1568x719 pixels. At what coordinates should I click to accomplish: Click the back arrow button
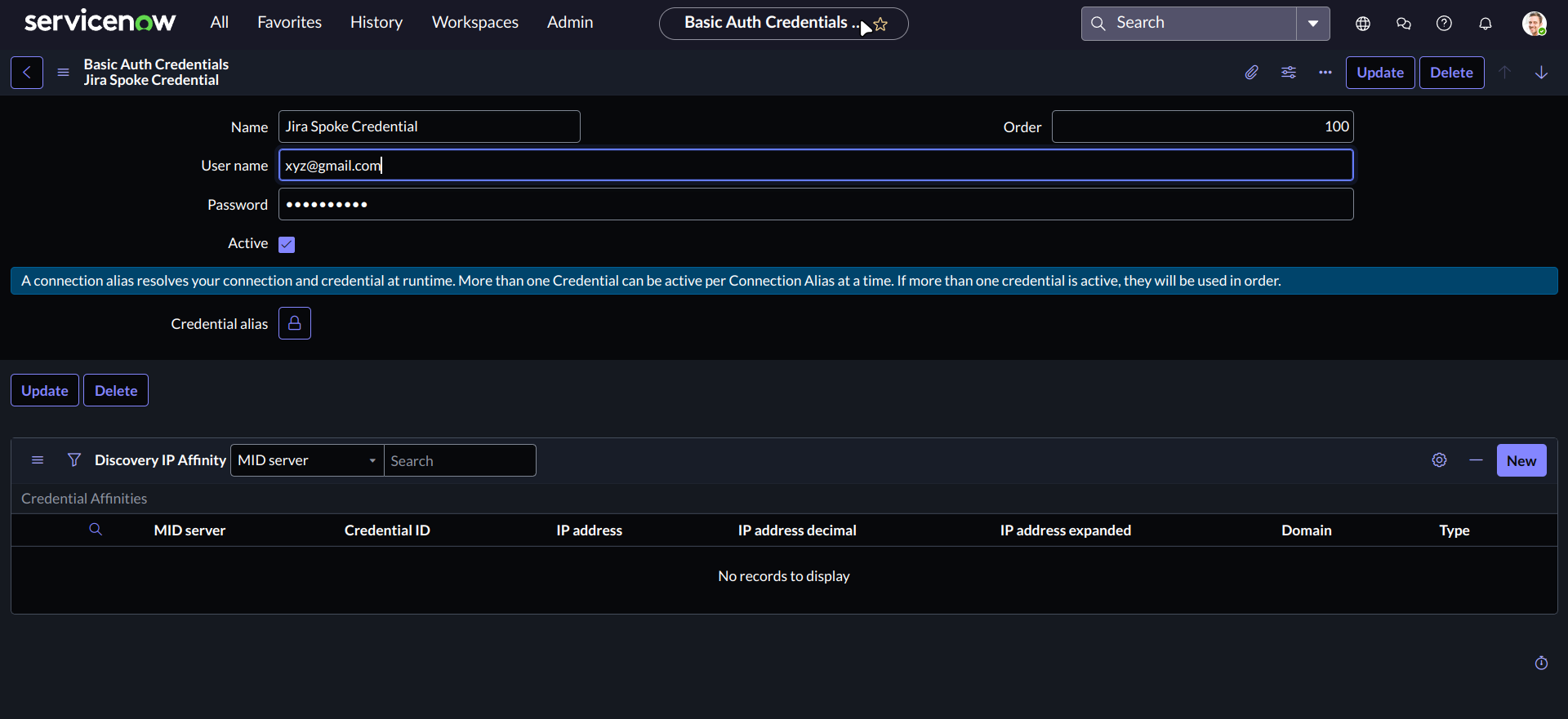pyautogui.click(x=27, y=73)
